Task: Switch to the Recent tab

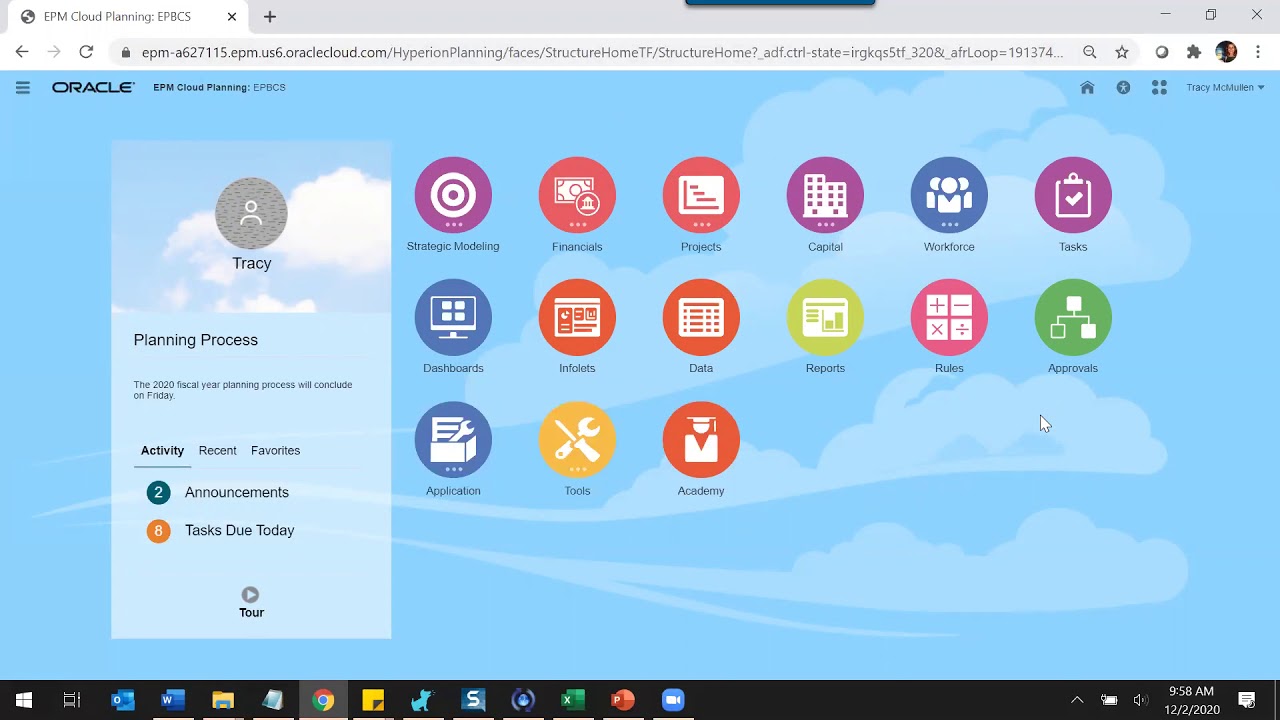Action: click(x=217, y=451)
